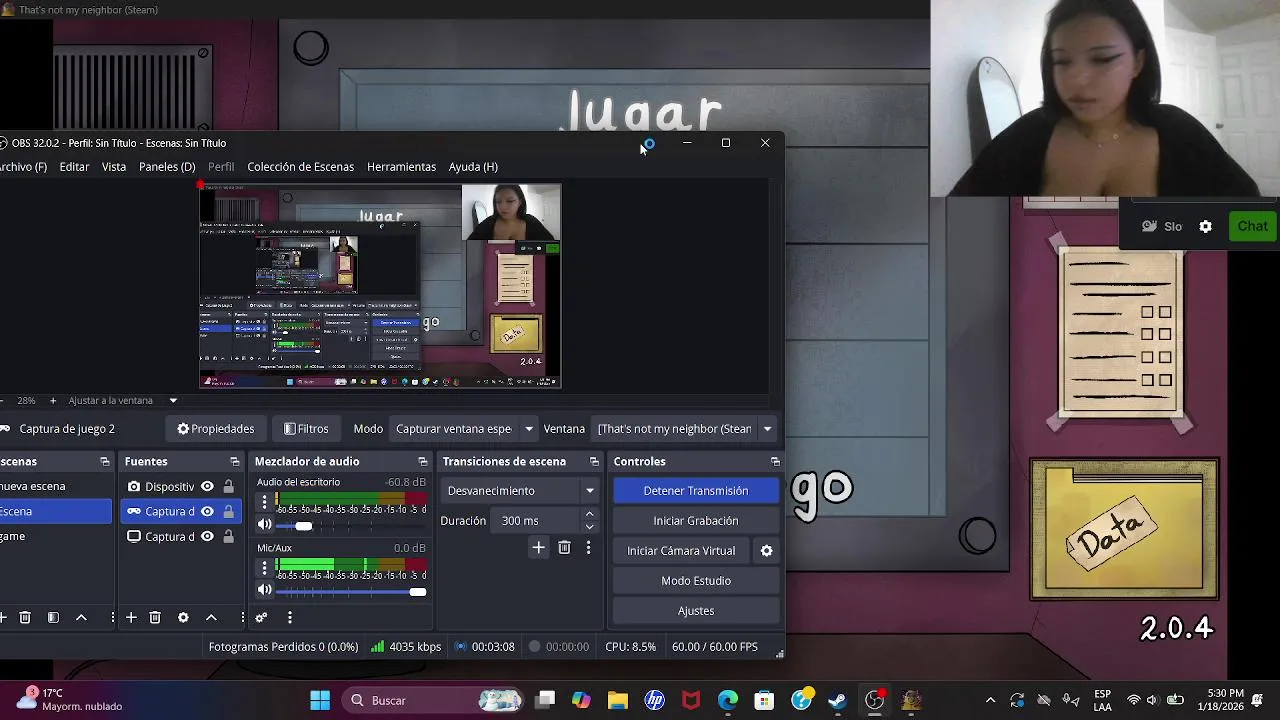Open Audio del escritorio options three-dot menu

pyautogui.click(x=265, y=502)
